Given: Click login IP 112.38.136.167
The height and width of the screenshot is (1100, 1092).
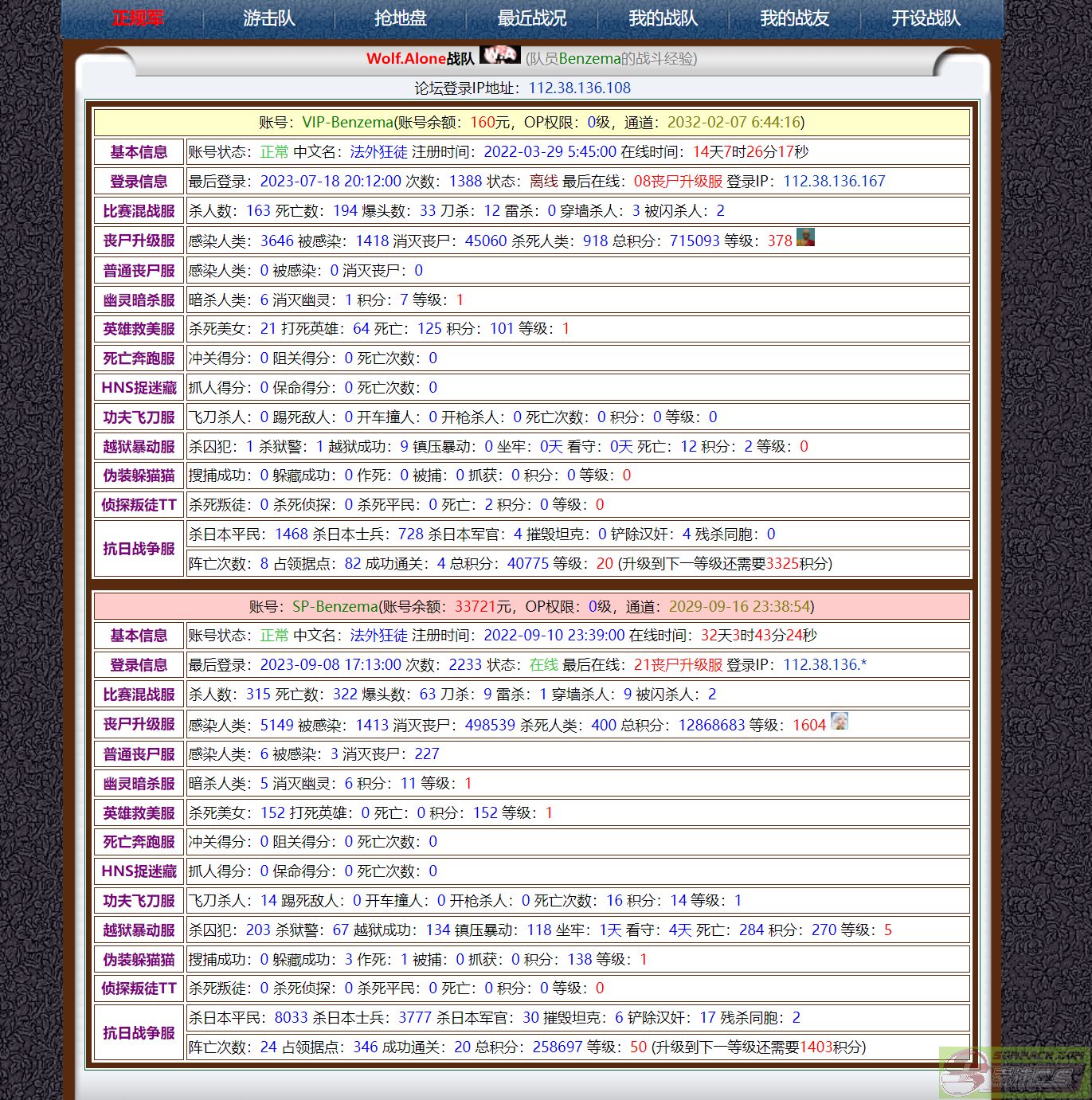Looking at the screenshot, I should 834,181.
